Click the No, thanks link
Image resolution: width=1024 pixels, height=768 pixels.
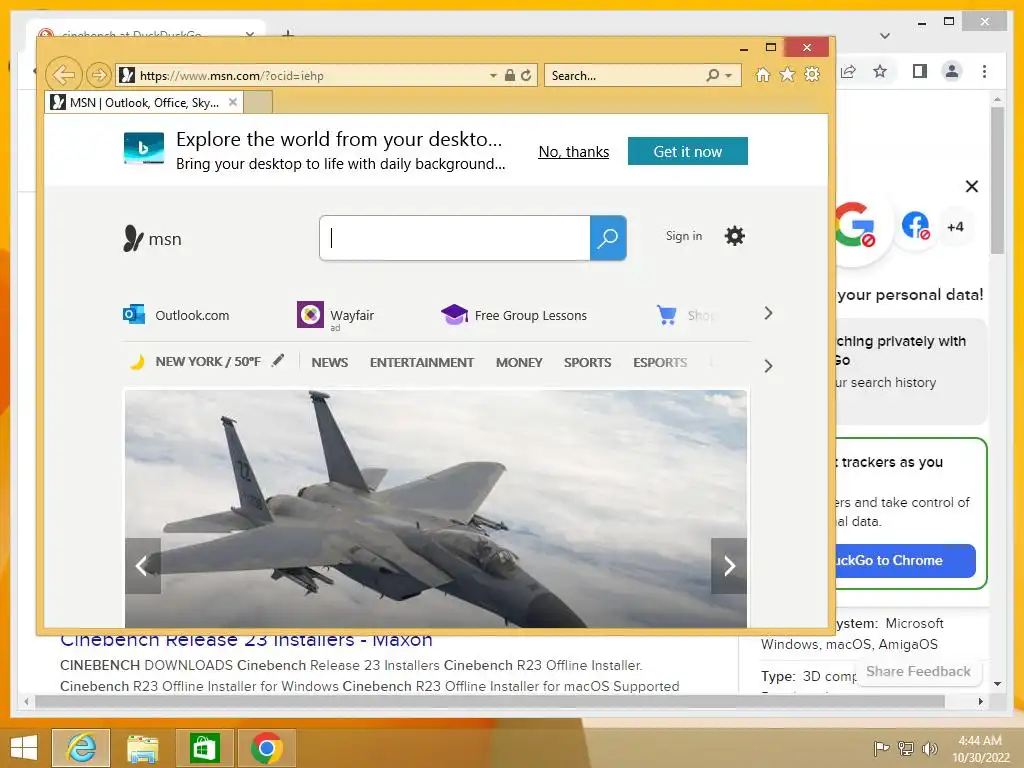pyautogui.click(x=573, y=152)
